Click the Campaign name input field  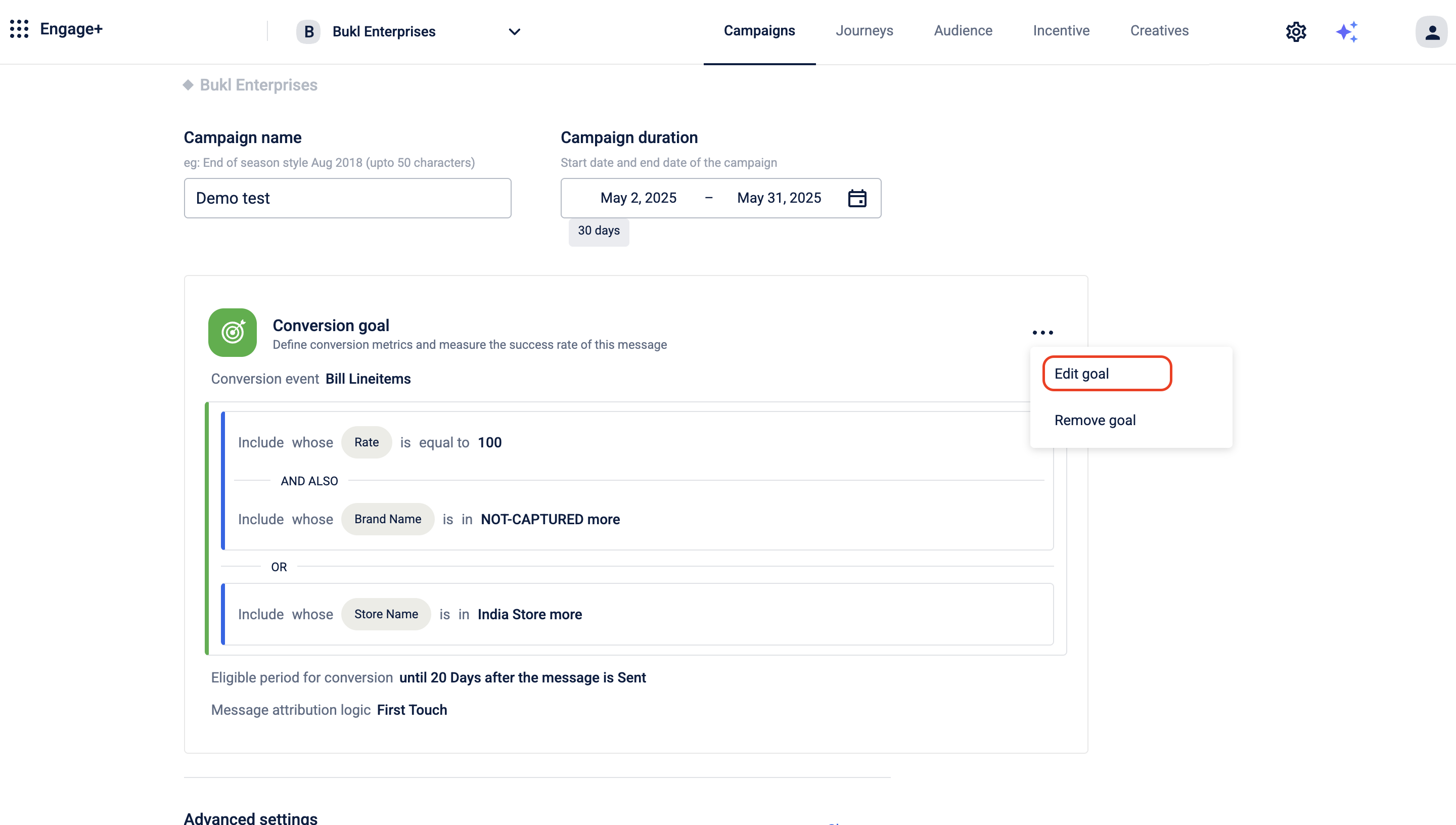(x=347, y=198)
